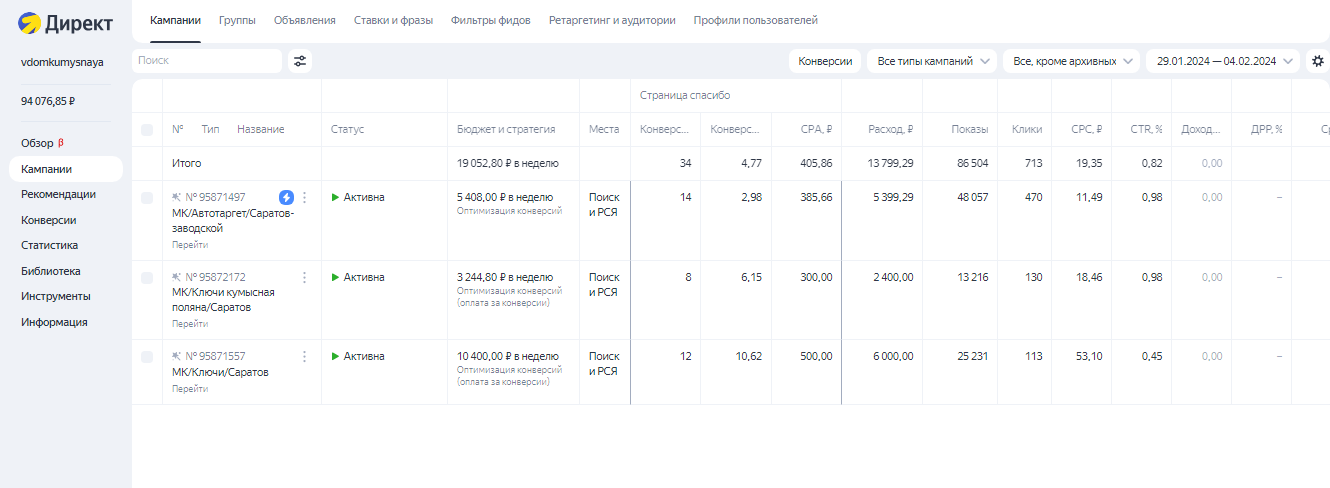
Task: Switch to the 'Ставки и фразы' tab
Action: click(x=393, y=20)
